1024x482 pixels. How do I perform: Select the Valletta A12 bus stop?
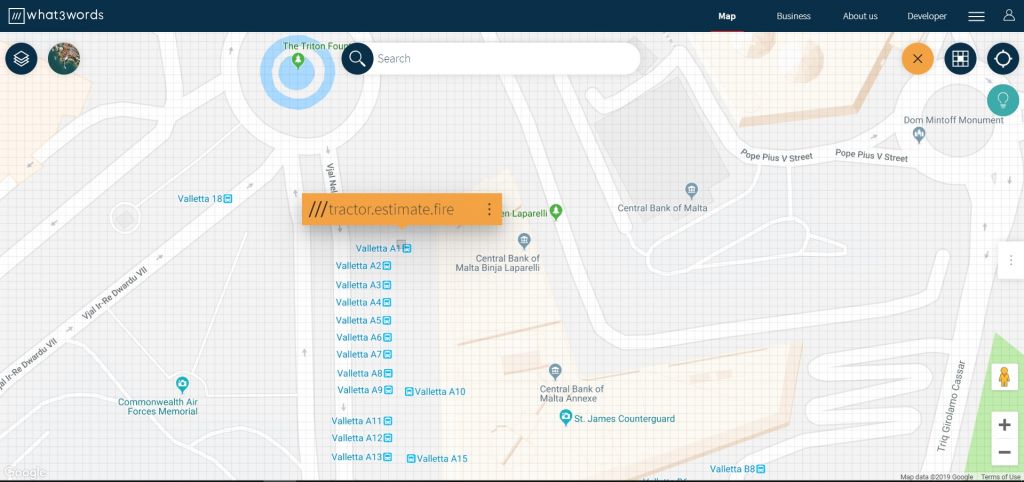tap(362, 438)
